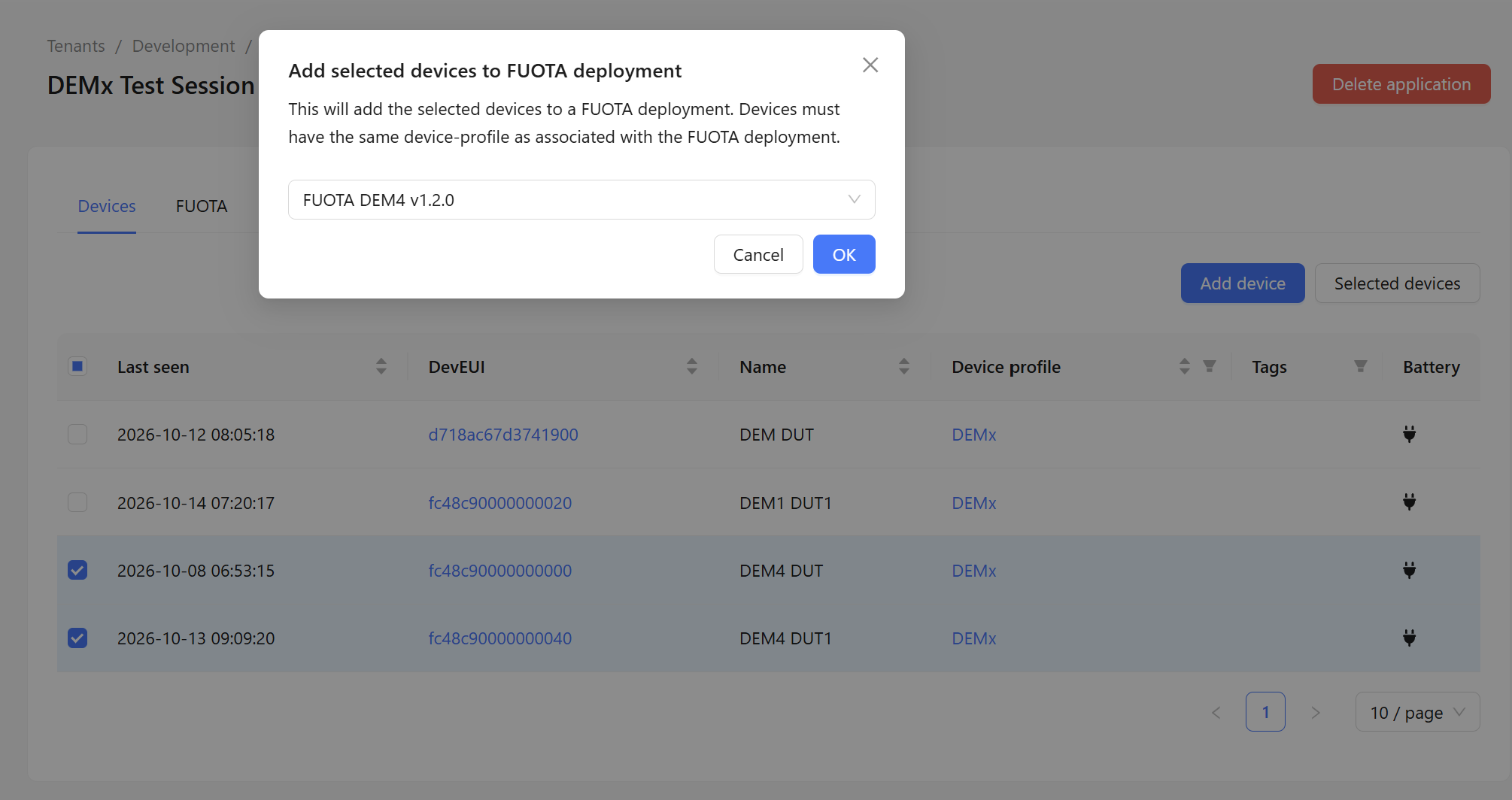The image size is (1512, 800).
Task: Check the DEM DUT row checkbox
Action: click(77, 435)
